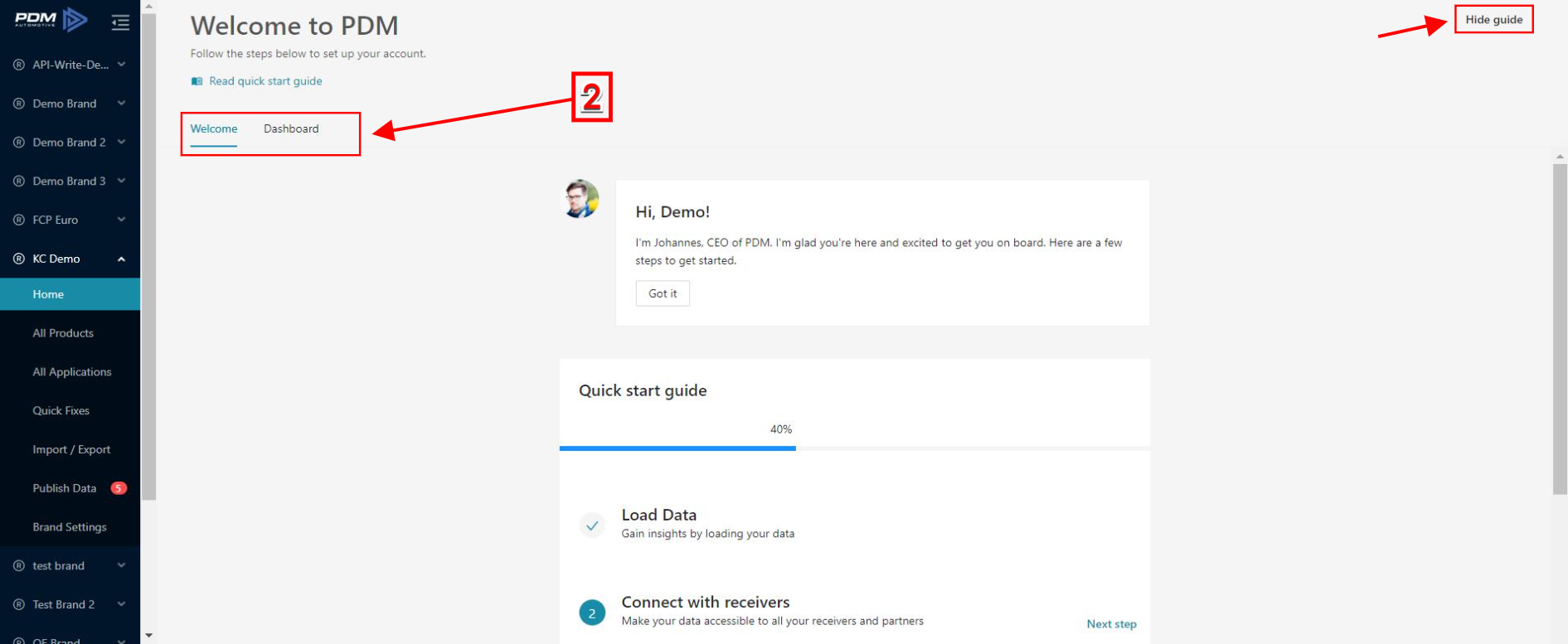The height and width of the screenshot is (644, 1568).
Task: Open Brand Settings in the sidebar
Action: point(70,527)
